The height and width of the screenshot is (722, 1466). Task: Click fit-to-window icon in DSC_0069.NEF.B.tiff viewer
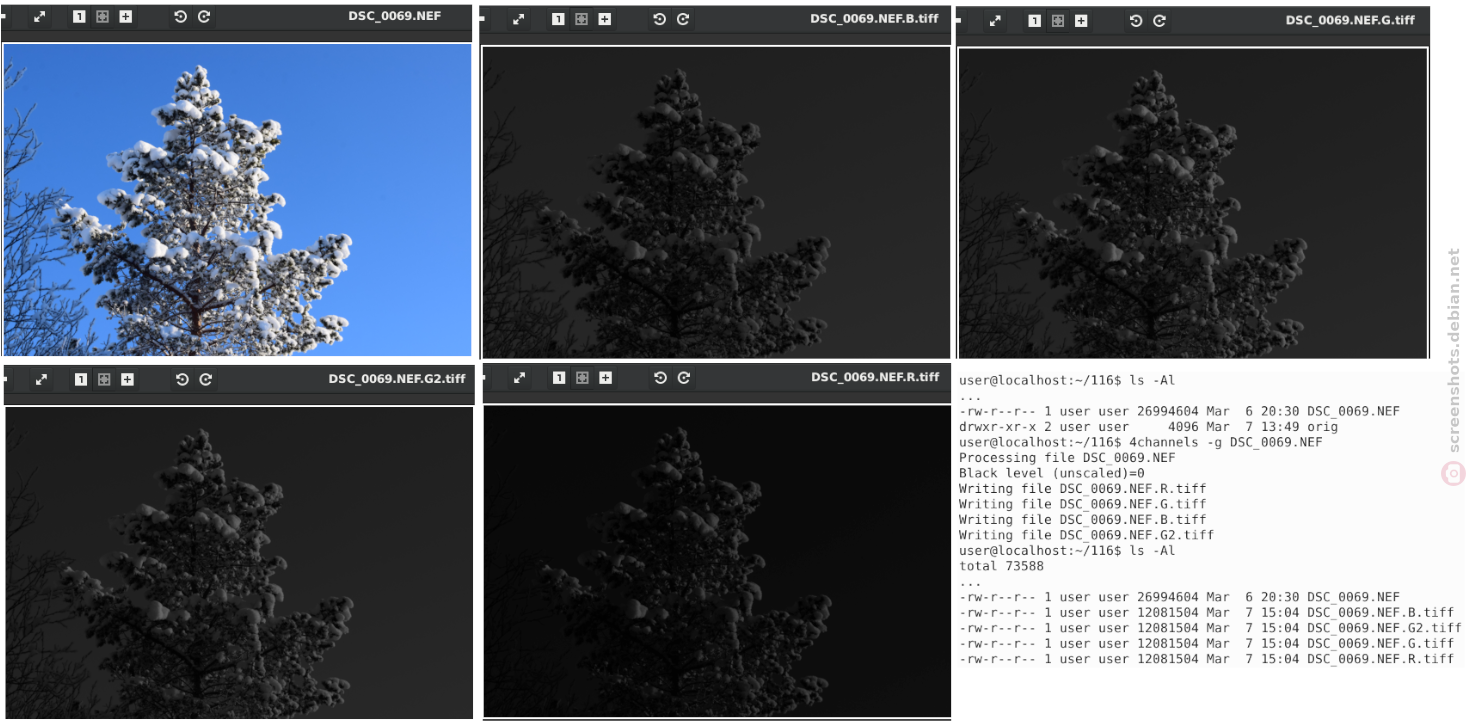(581, 19)
